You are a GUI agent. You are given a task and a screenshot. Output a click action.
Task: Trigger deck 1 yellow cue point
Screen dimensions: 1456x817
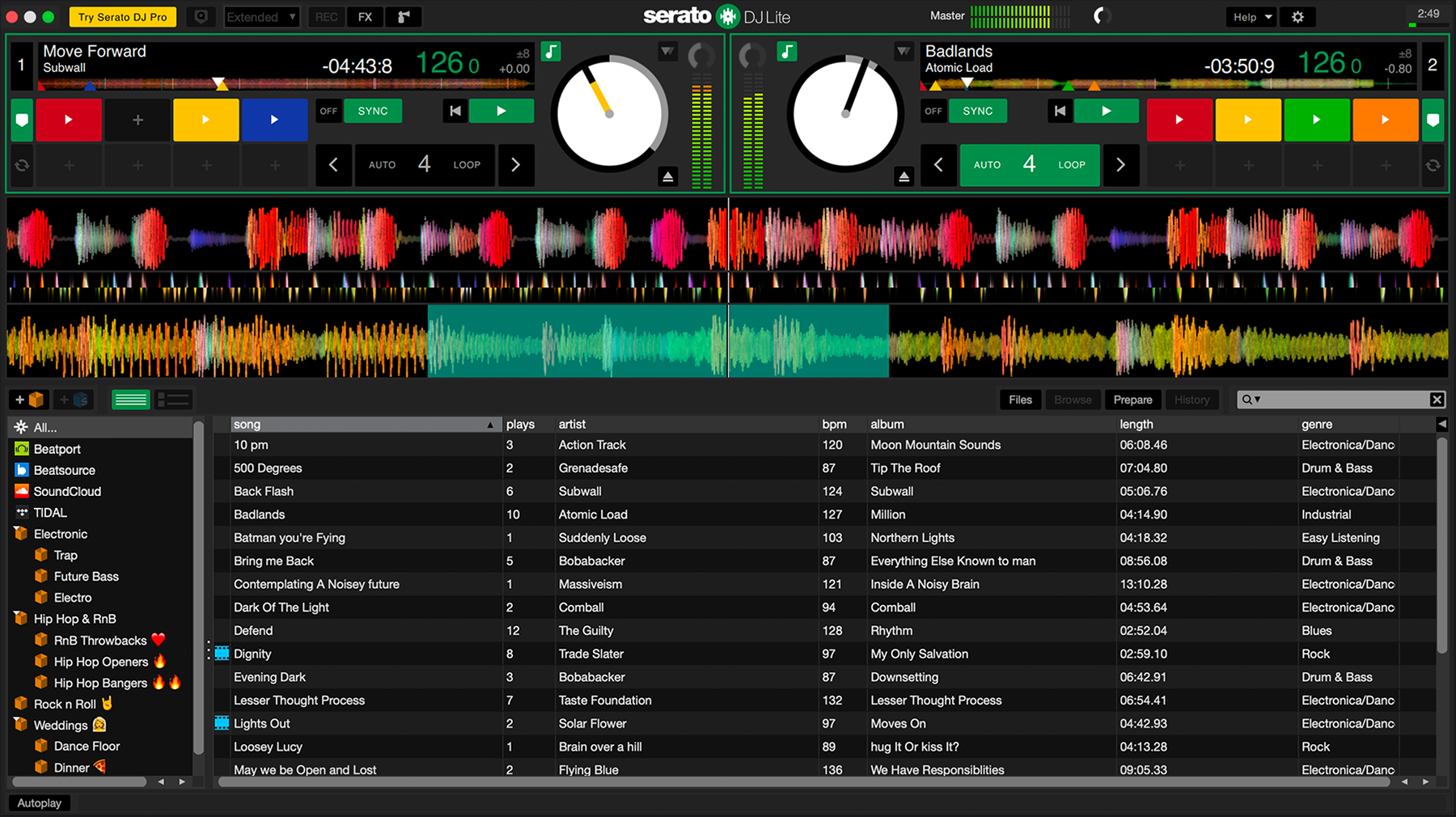pyautogui.click(x=205, y=120)
